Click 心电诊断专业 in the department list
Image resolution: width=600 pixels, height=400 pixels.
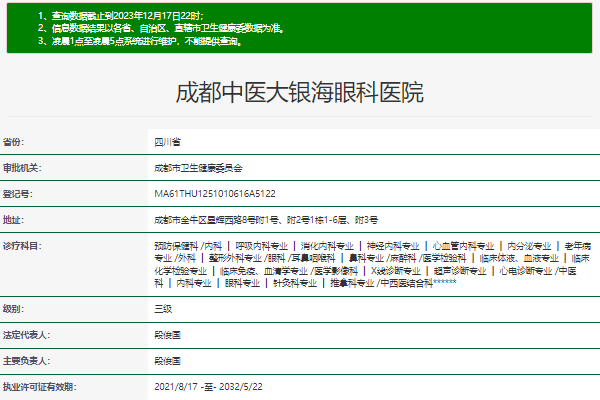point(526,271)
